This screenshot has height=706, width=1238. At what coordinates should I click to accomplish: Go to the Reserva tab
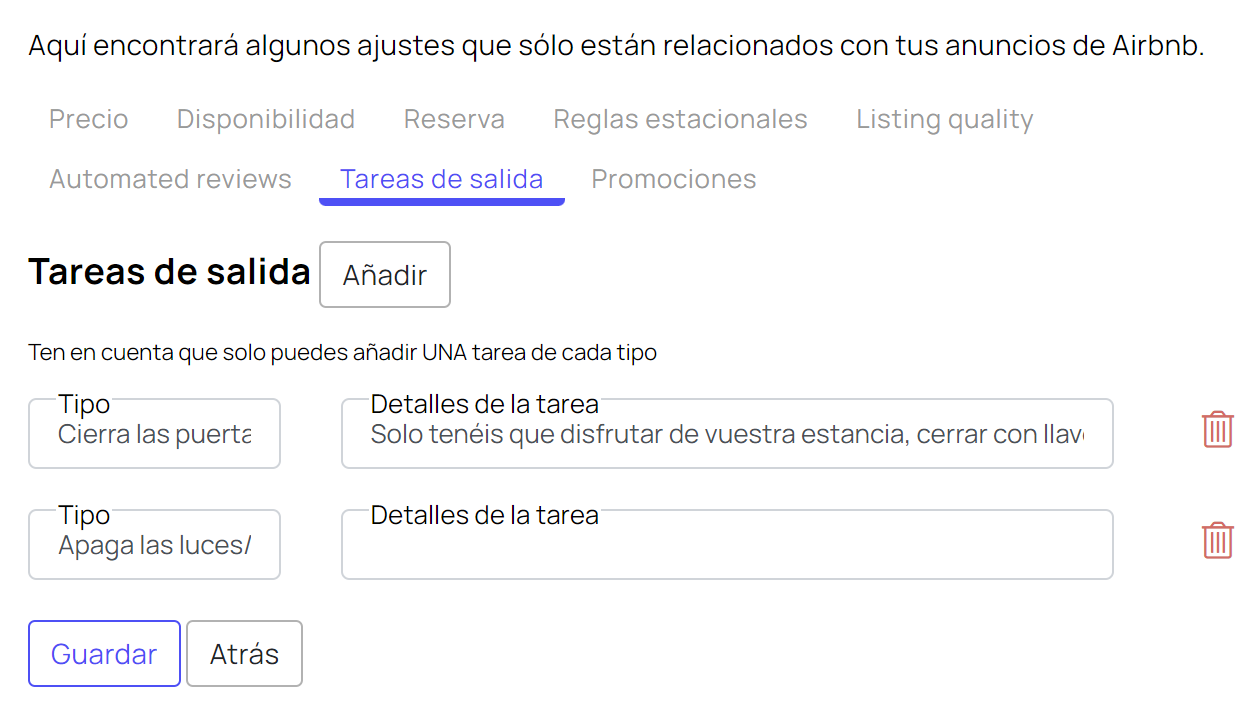(x=454, y=119)
